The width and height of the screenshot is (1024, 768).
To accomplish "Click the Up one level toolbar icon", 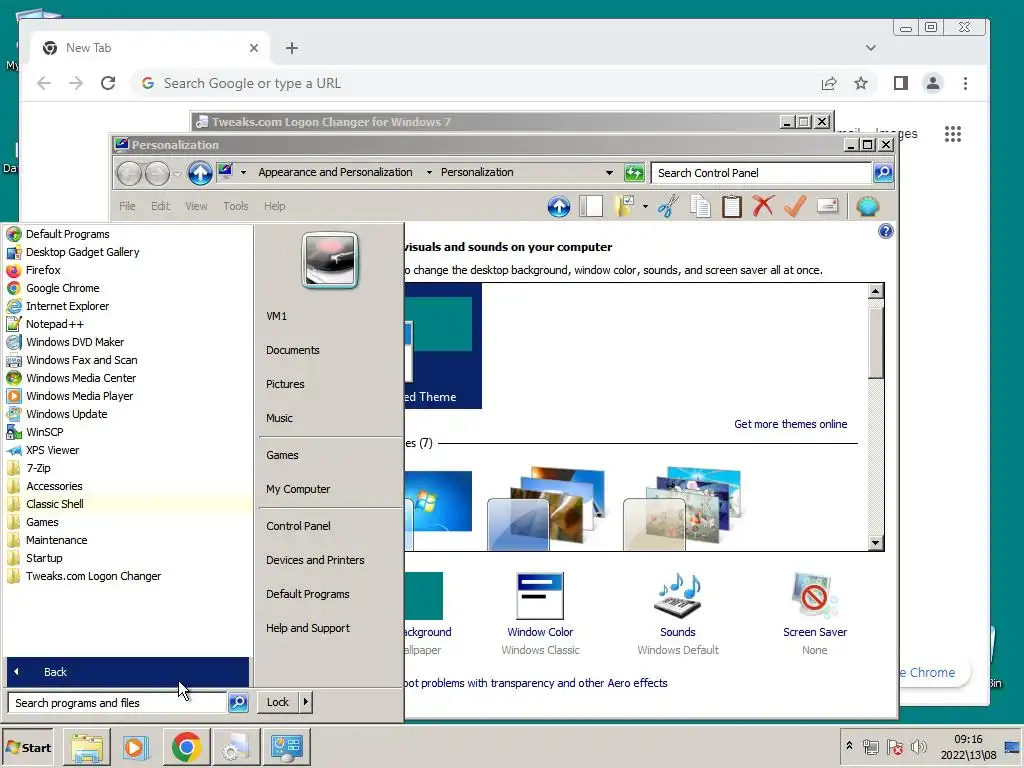I will (558, 206).
